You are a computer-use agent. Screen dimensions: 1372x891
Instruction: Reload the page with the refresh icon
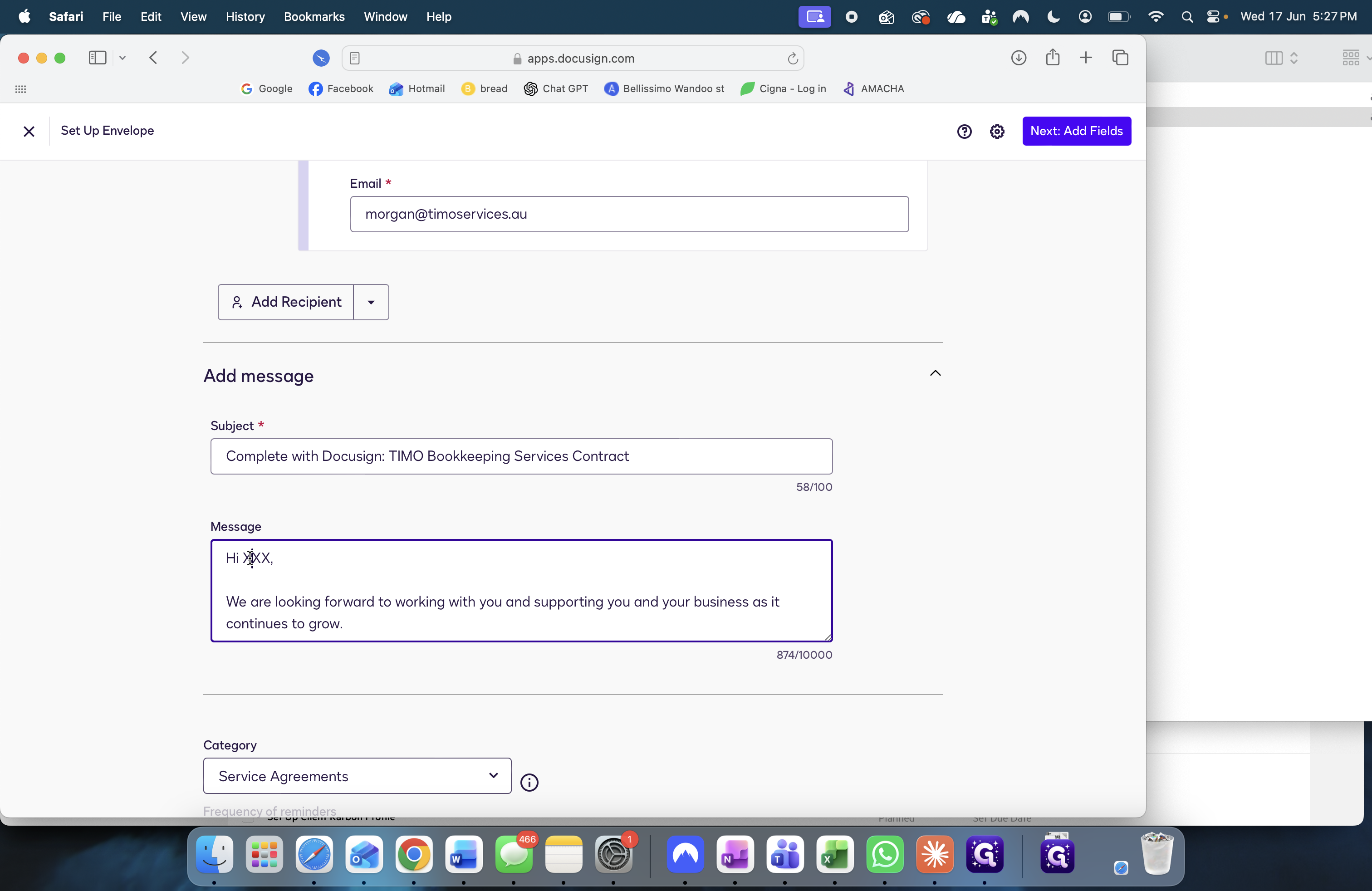coord(792,58)
